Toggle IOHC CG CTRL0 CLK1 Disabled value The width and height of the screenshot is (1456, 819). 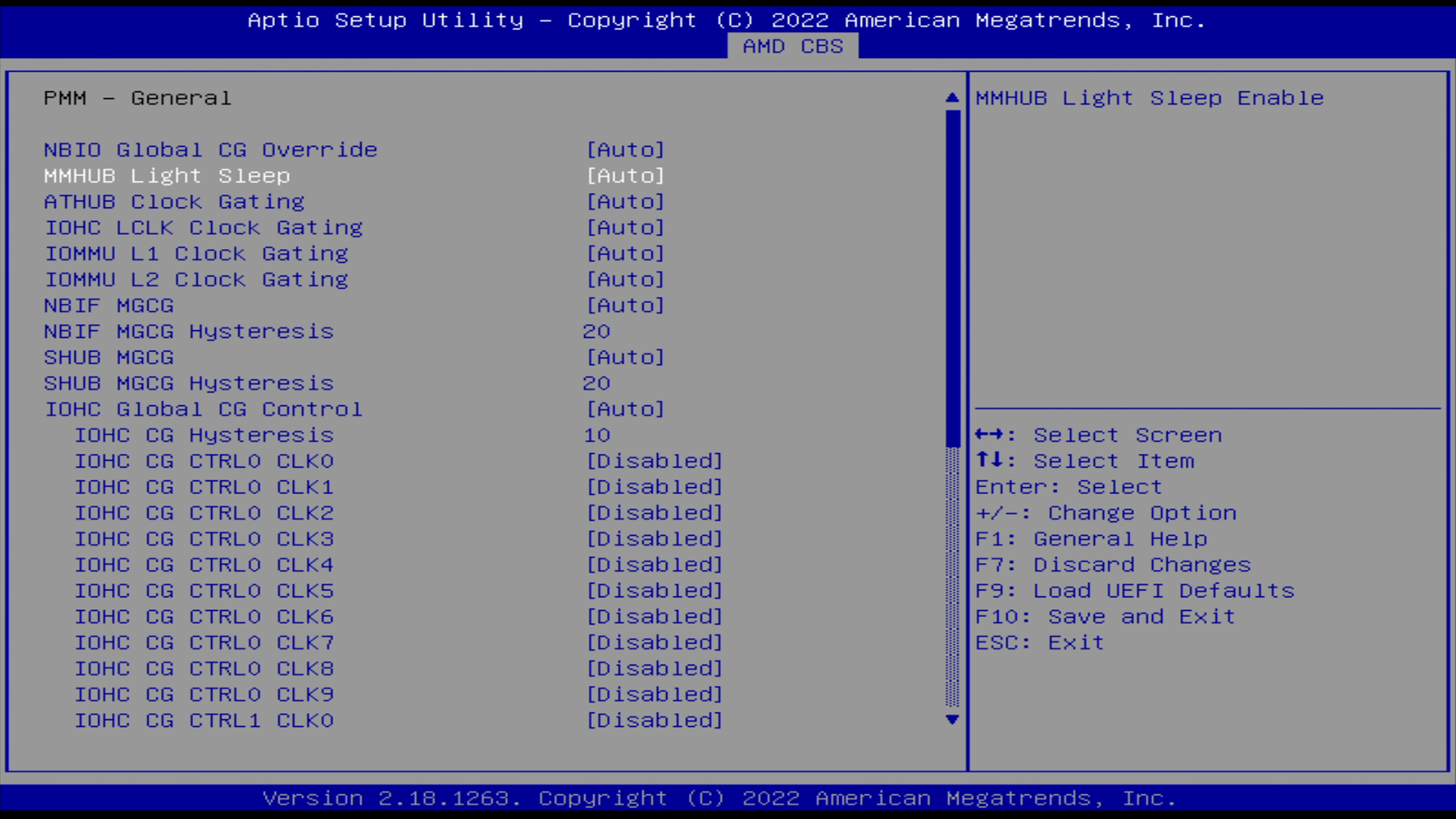654,487
